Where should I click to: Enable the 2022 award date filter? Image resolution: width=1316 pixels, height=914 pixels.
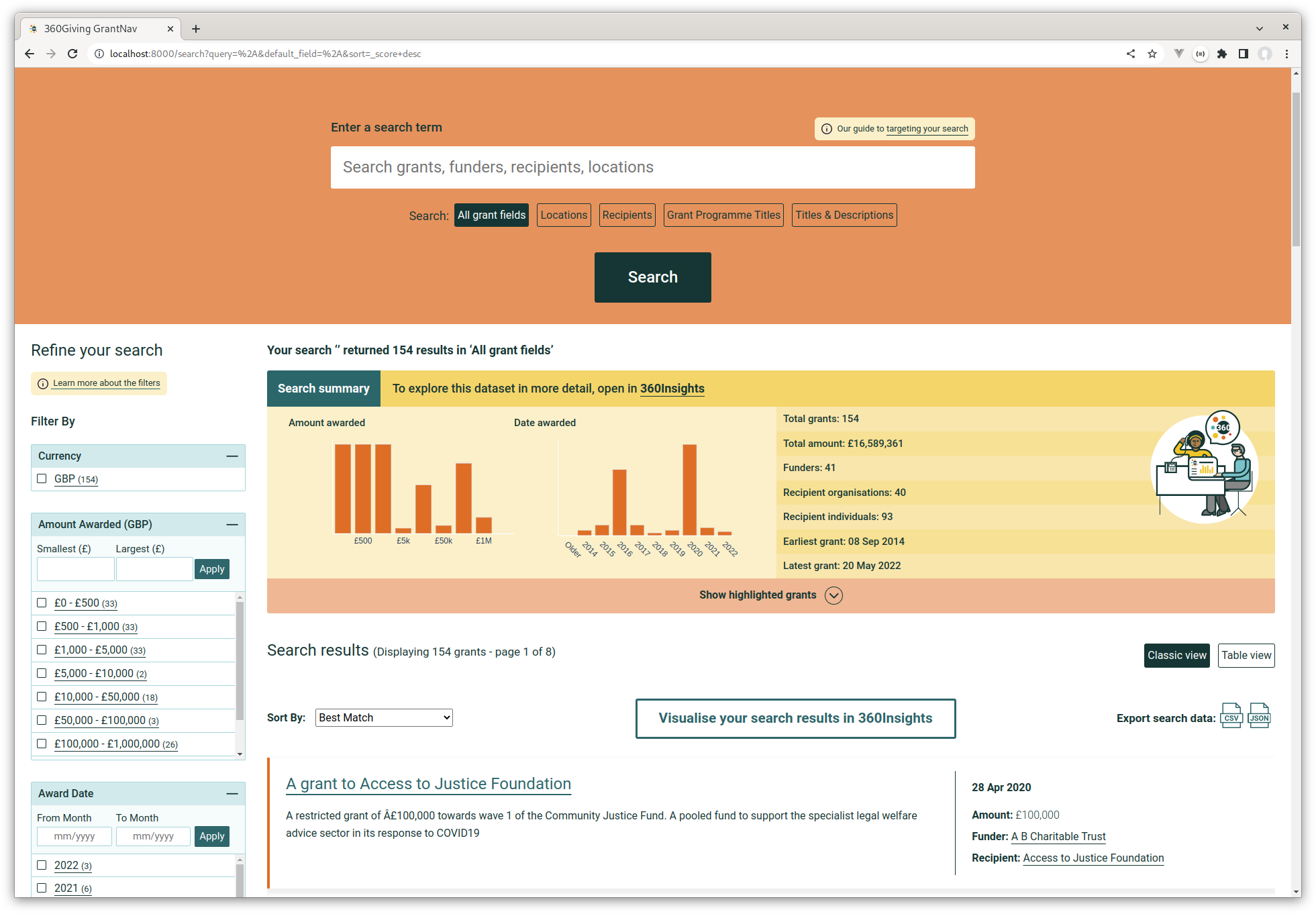click(x=42, y=865)
